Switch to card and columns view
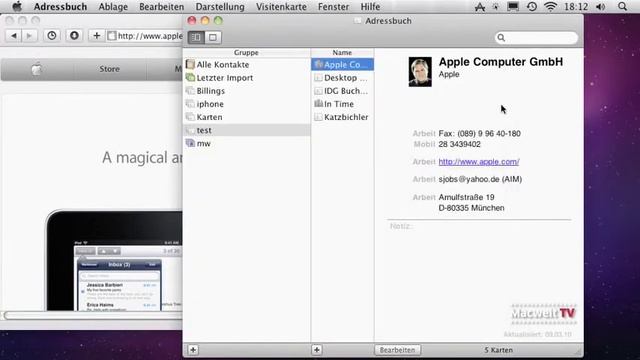The image size is (640, 360). click(196, 38)
